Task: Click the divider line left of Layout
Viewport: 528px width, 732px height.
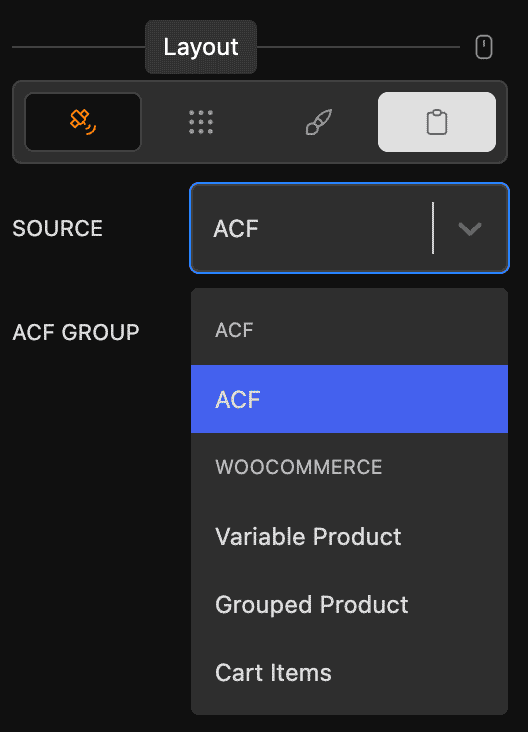Action: tap(78, 47)
